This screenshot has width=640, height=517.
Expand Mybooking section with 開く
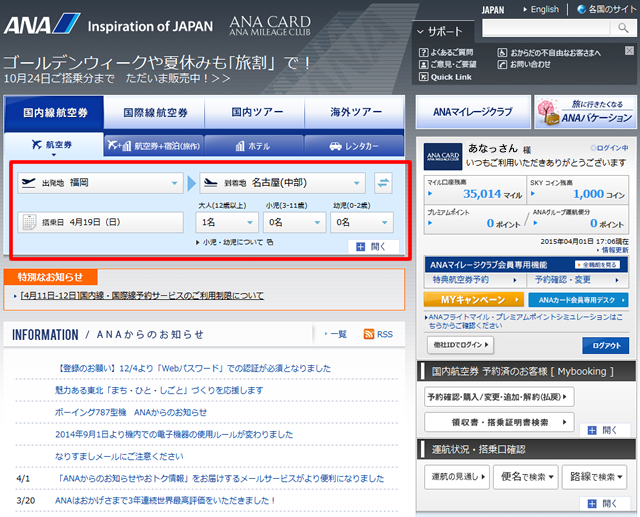point(604,430)
